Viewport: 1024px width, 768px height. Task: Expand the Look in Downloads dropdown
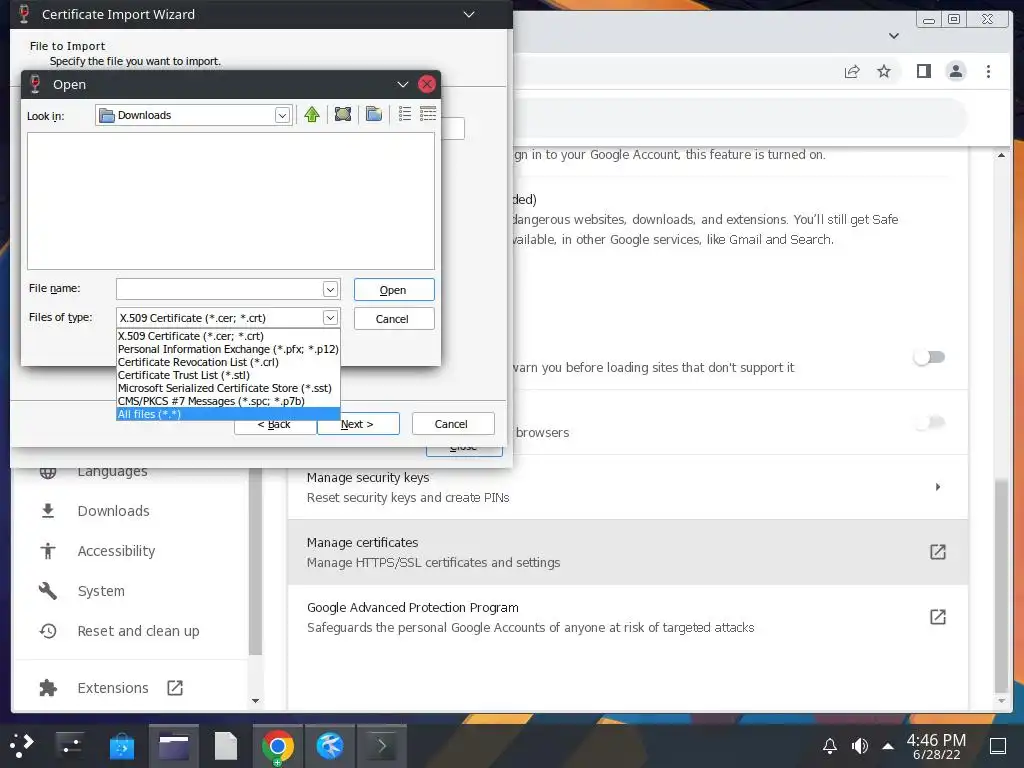[282, 116]
